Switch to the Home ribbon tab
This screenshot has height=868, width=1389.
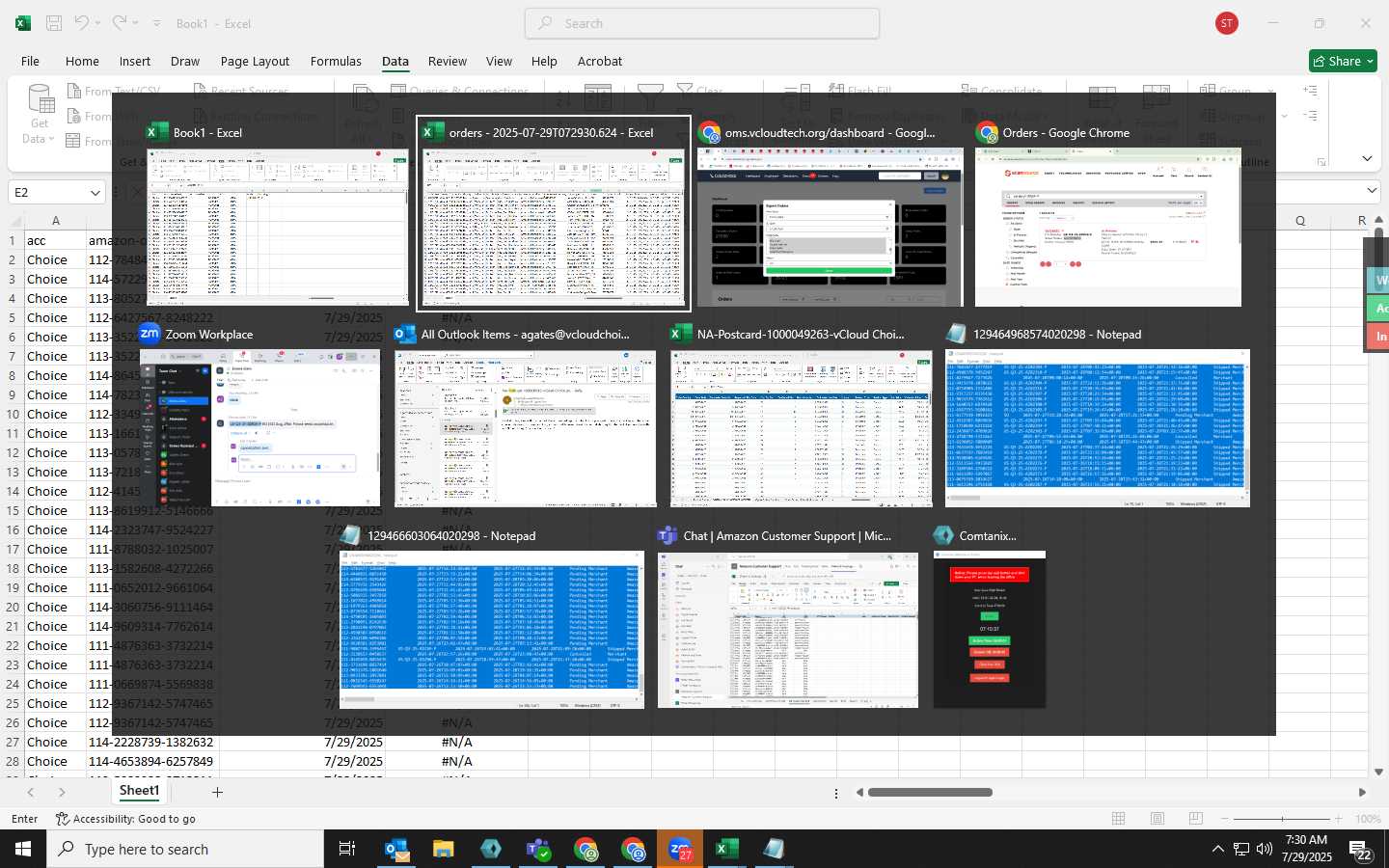82,61
